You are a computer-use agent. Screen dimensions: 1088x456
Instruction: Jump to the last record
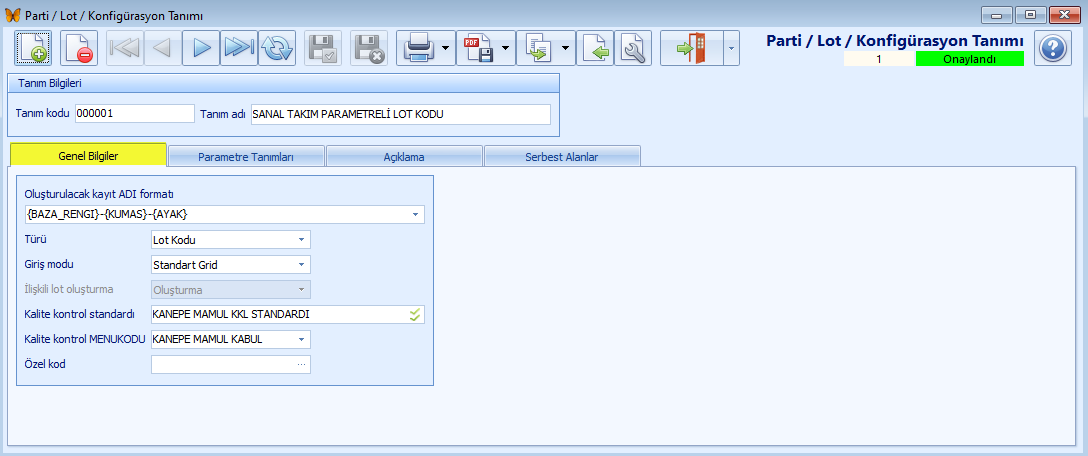click(x=238, y=48)
